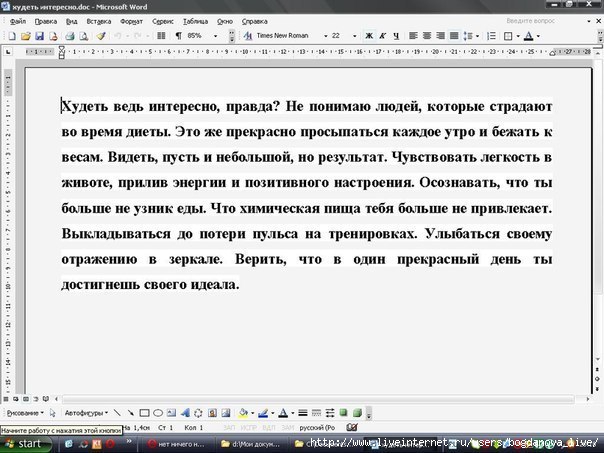Open the zoom 85% dropdown
The height and width of the screenshot is (453, 604).
click(x=215, y=36)
